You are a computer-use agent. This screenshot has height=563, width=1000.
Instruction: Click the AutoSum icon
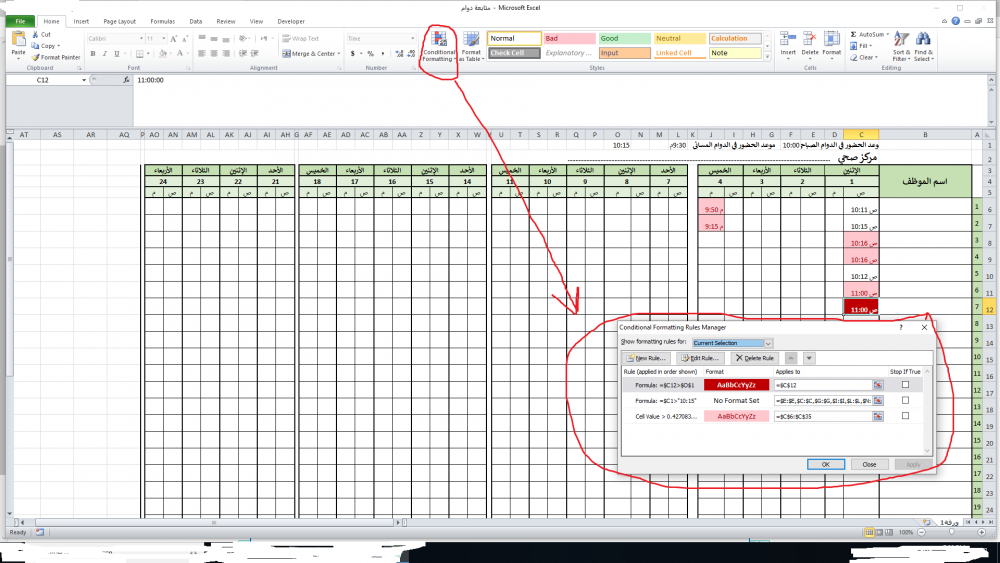point(854,34)
